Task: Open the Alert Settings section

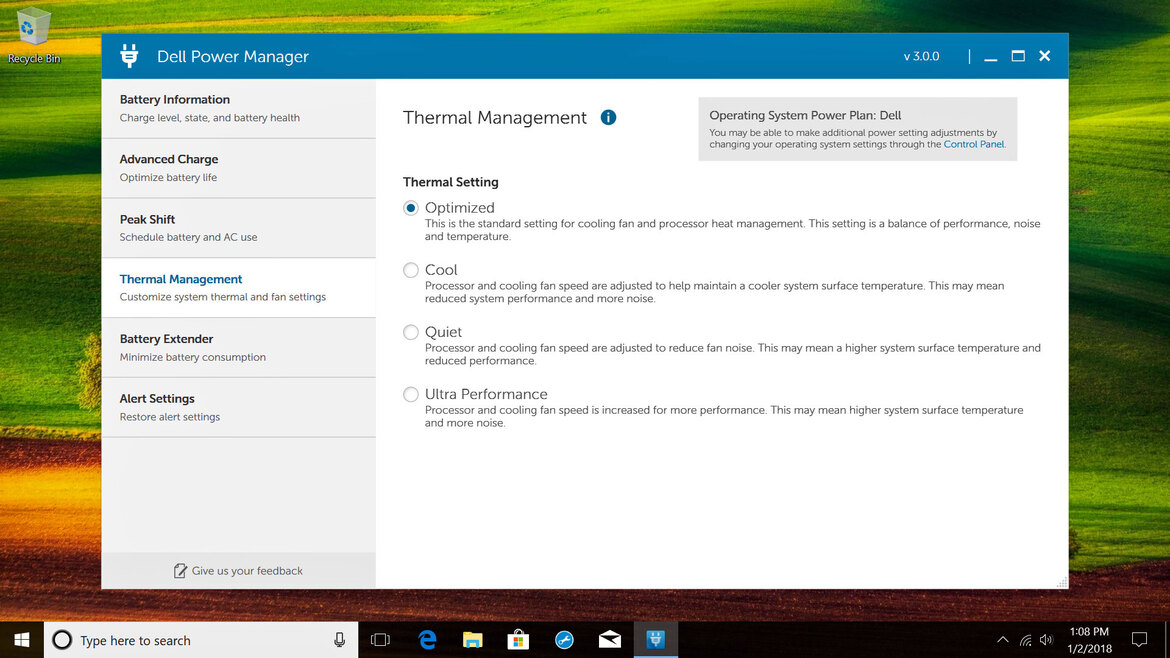Action: pos(239,407)
